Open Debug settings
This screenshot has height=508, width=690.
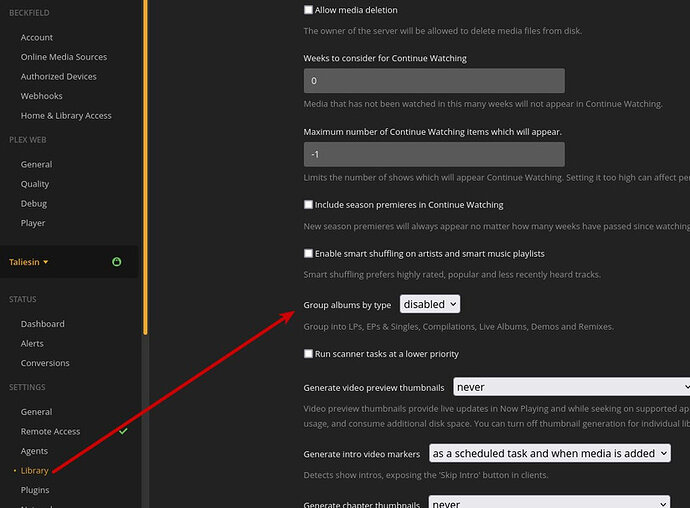[33, 203]
